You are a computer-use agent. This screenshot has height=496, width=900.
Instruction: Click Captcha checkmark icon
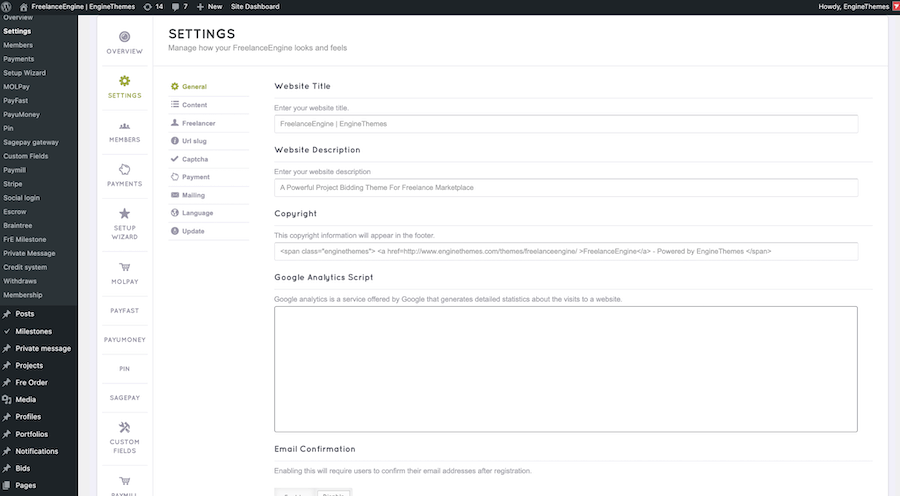(175, 158)
